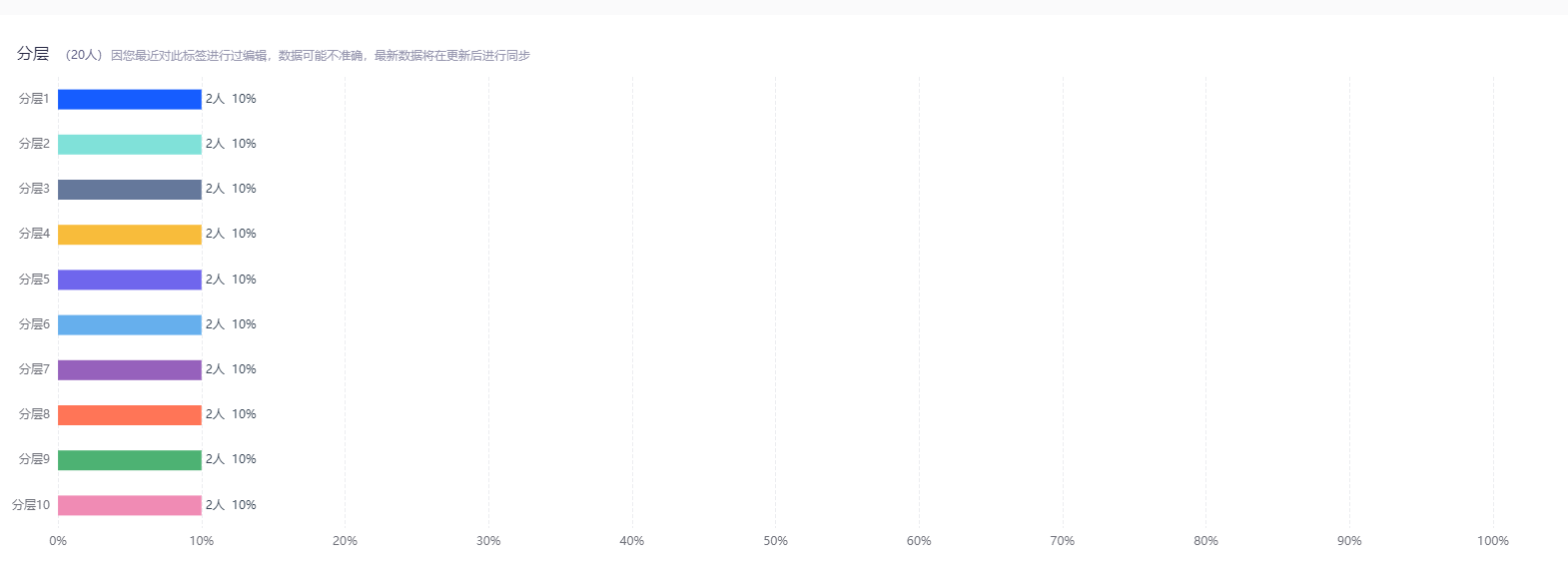Viewport: 1568px width, 570px height.
Task: Click the (20人) count text
Action: (83, 55)
